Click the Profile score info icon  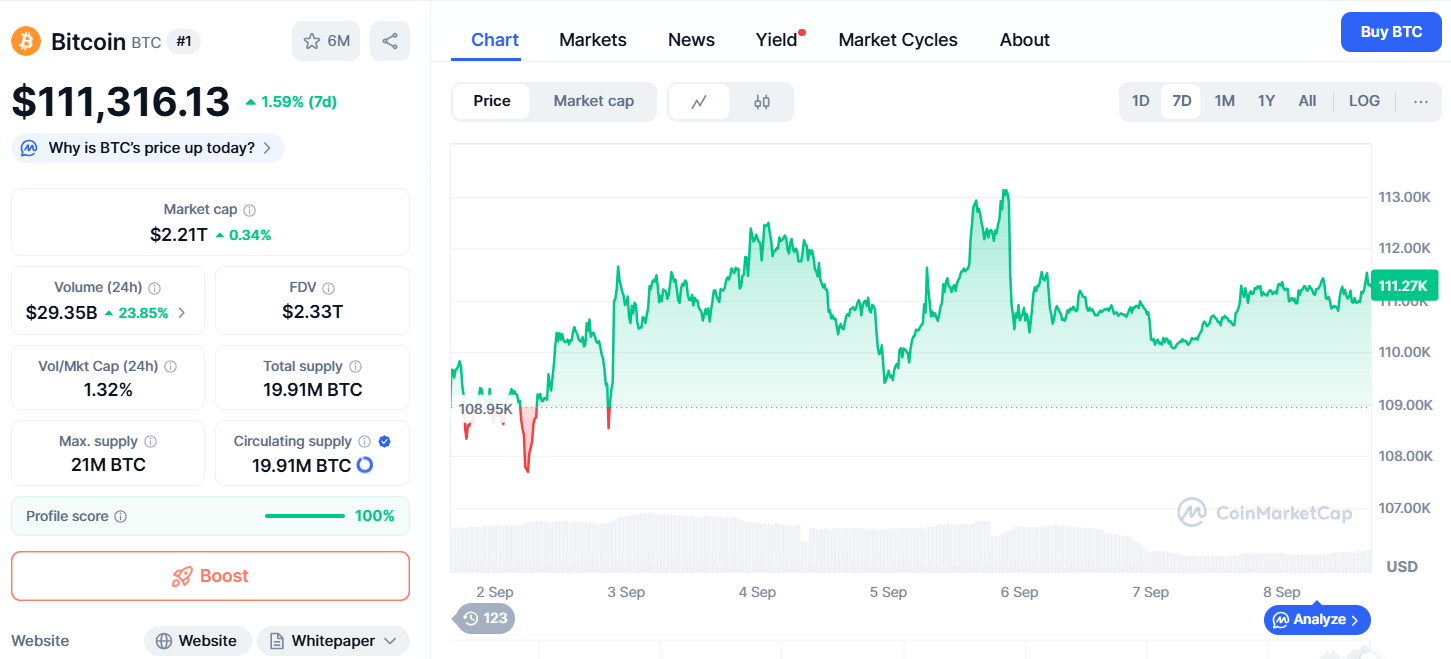121,517
